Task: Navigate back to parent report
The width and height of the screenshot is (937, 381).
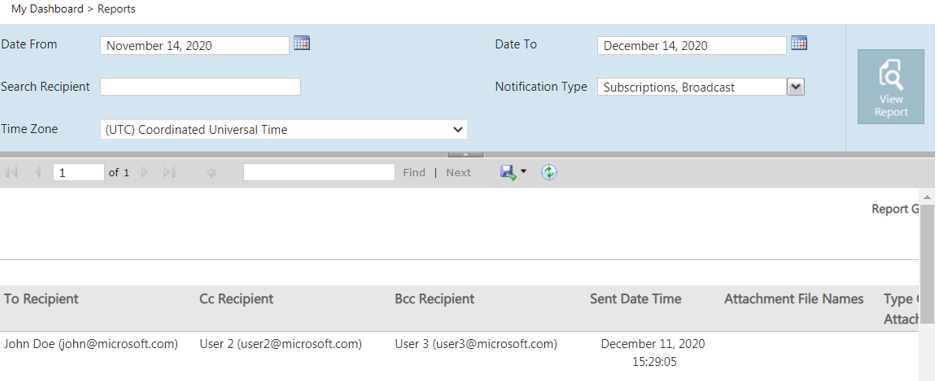Action: 211,173
